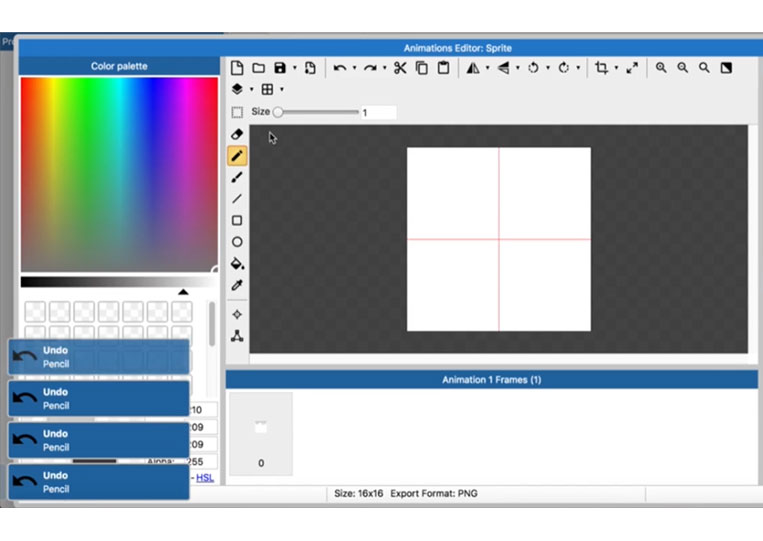Click the layers stack icon
The image size is (763, 541).
(x=237, y=89)
